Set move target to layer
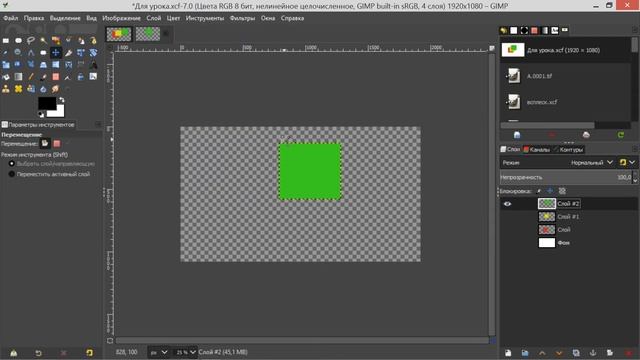 (44, 143)
